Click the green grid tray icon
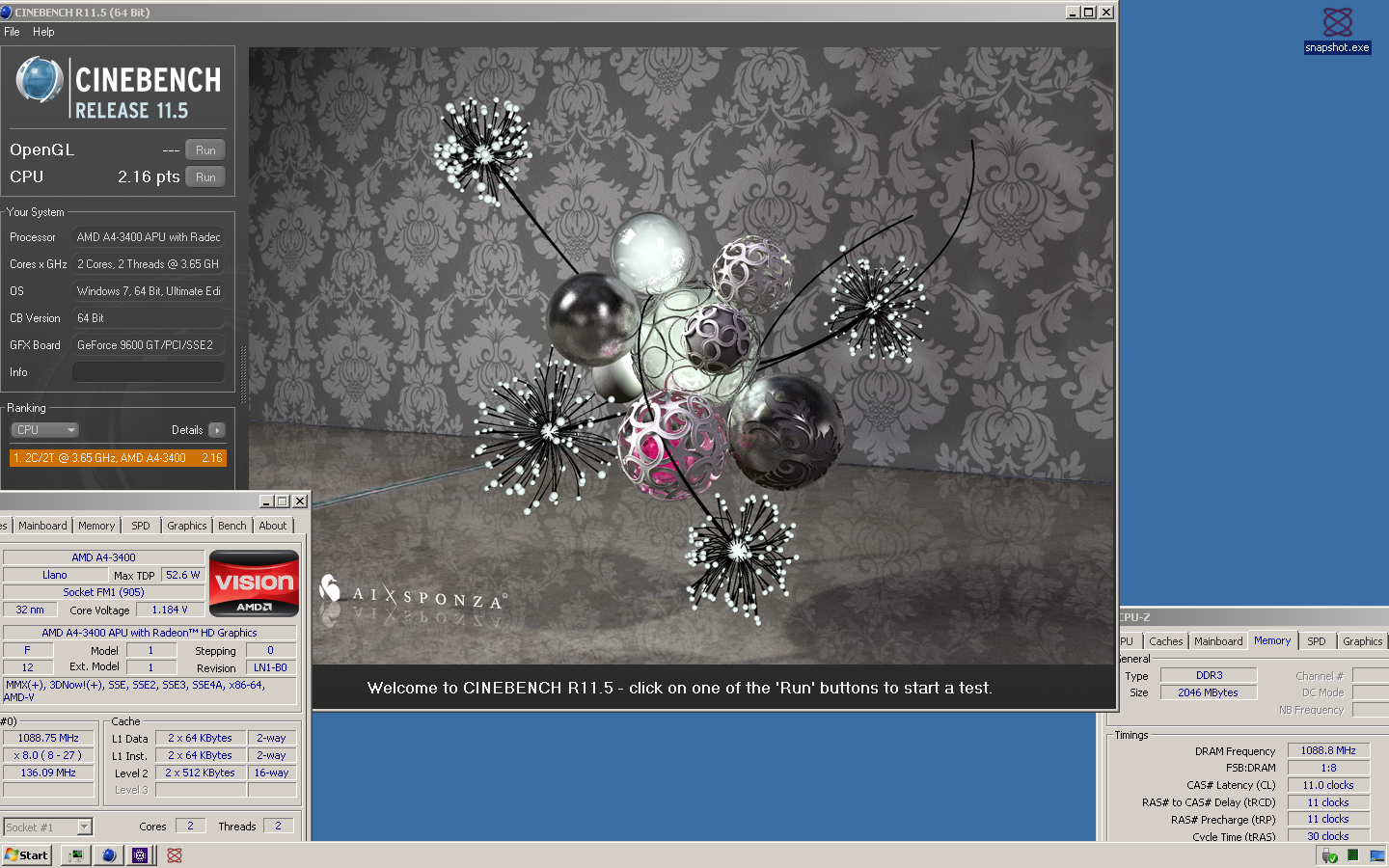This screenshot has height=868, width=1389. click(1352, 855)
